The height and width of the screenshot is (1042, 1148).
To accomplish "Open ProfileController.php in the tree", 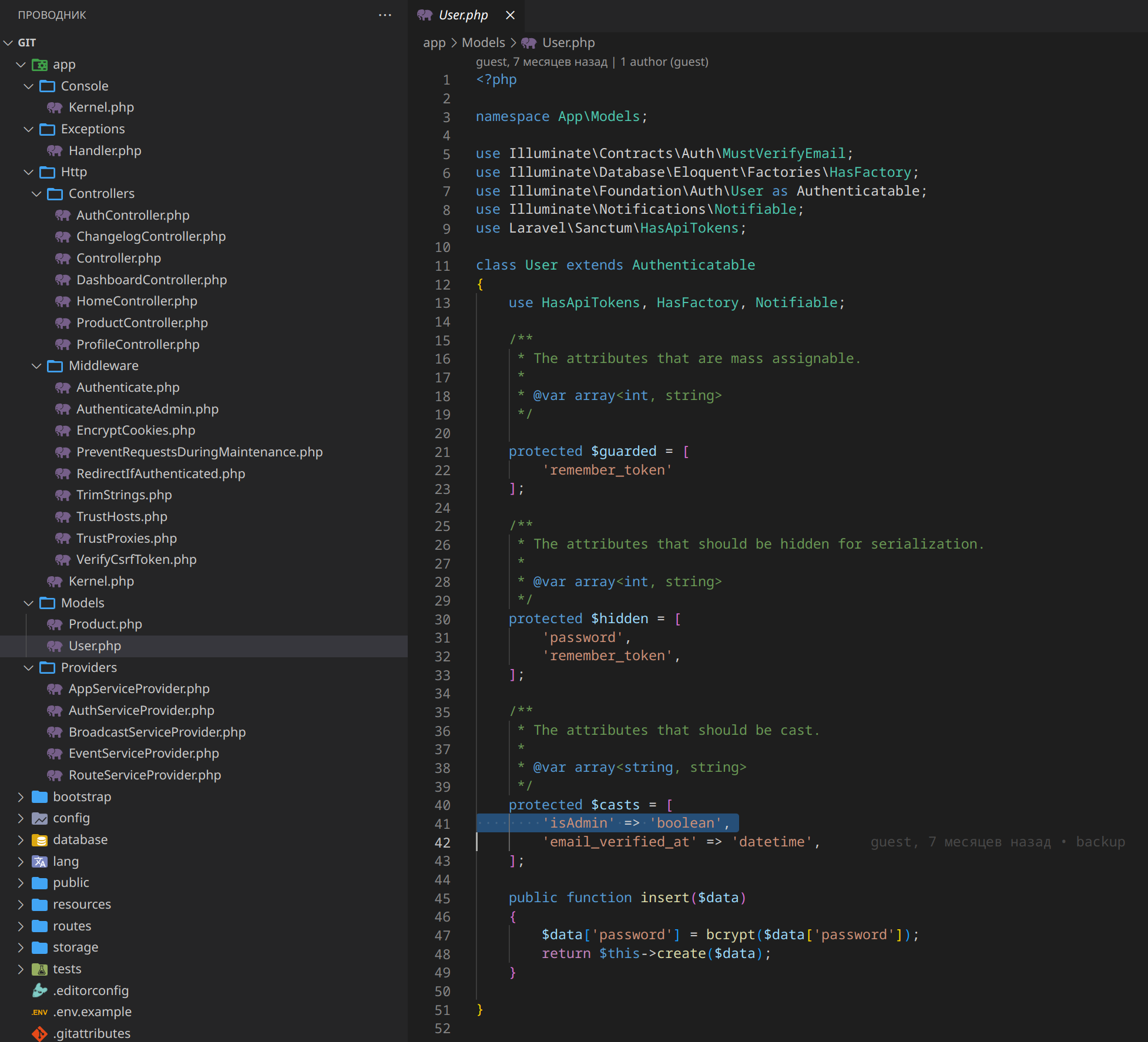I will tap(138, 345).
